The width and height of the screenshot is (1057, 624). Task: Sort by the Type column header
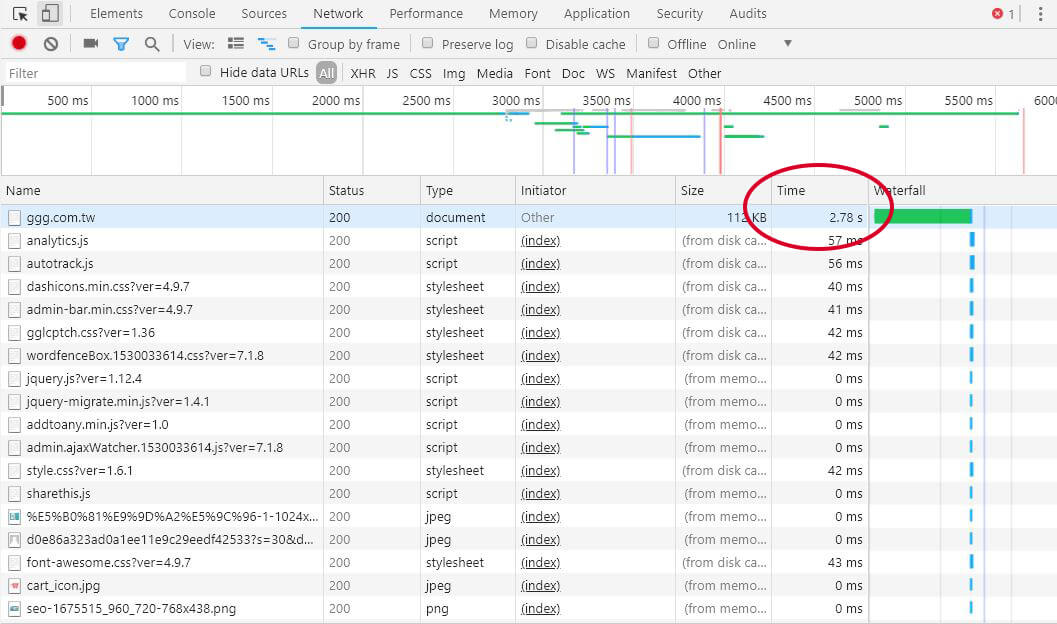(x=468, y=191)
